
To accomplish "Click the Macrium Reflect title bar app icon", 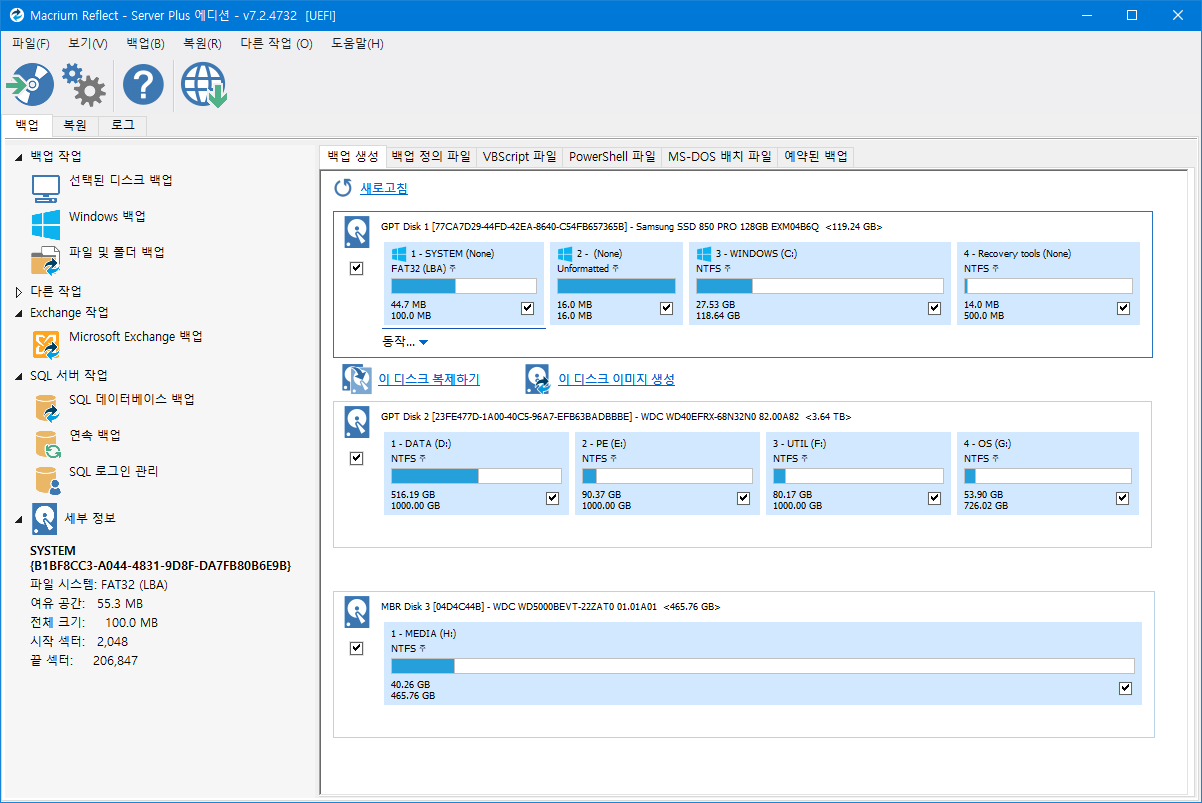I will point(15,15).
